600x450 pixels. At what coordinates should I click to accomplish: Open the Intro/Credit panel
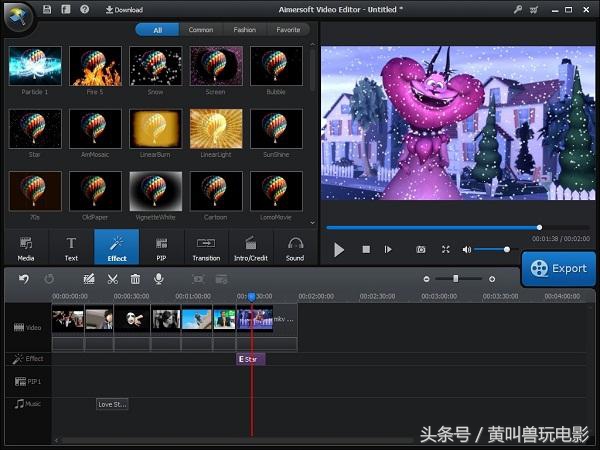click(x=251, y=248)
